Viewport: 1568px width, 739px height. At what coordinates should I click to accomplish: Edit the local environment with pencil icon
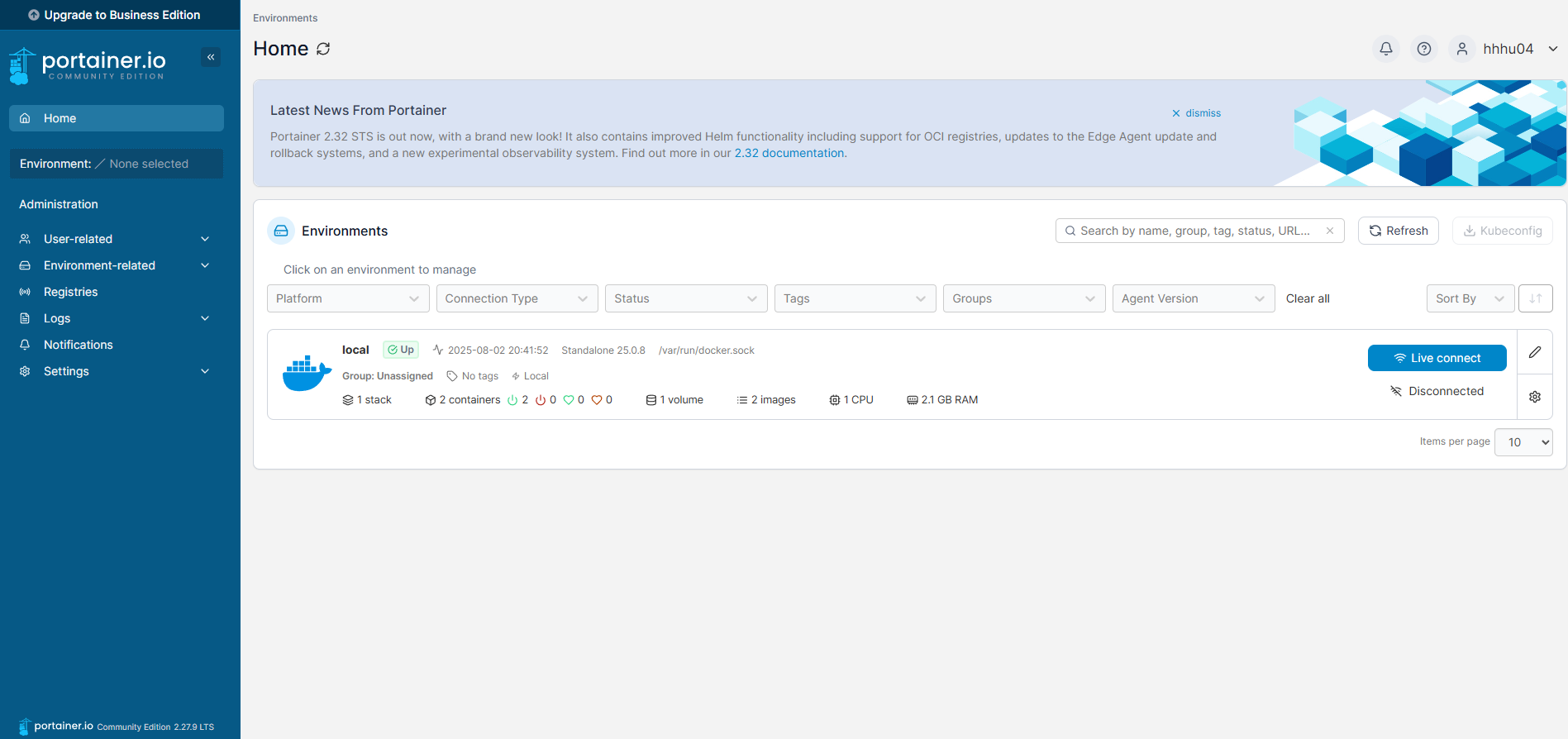tap(1535, 352)
